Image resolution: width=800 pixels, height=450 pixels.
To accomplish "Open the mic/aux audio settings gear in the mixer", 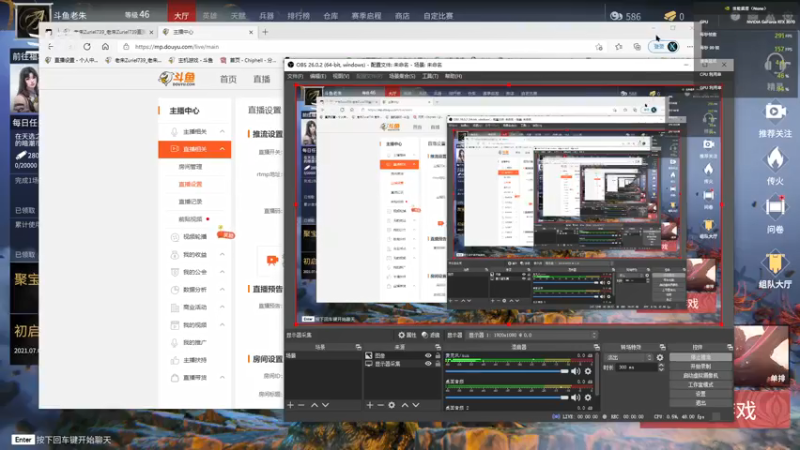I will point(588,371).
